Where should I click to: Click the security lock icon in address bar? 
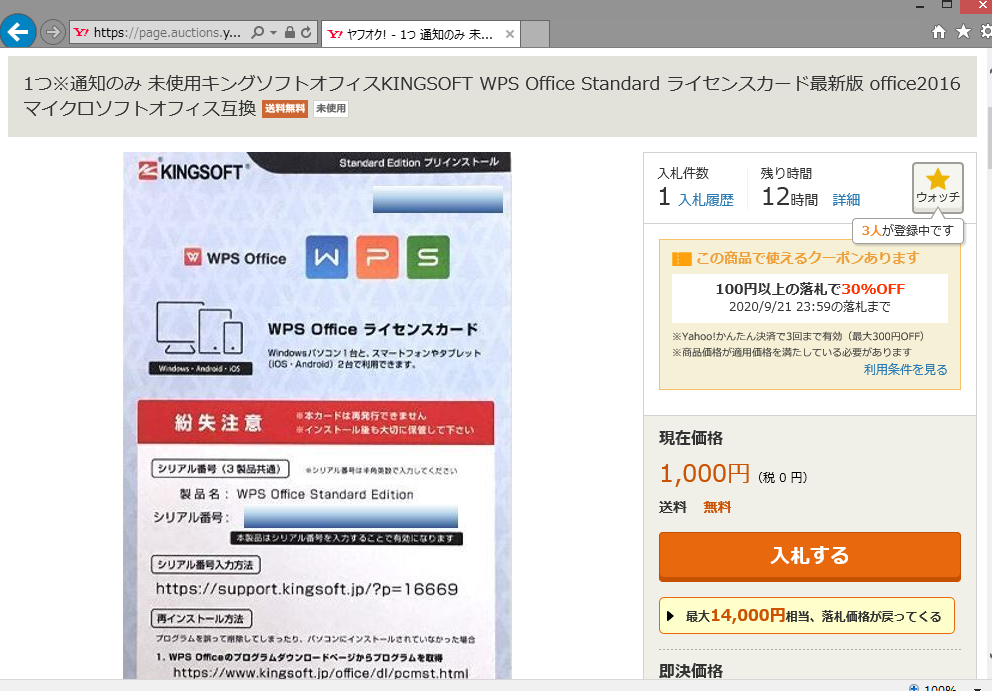click(289, 33)
